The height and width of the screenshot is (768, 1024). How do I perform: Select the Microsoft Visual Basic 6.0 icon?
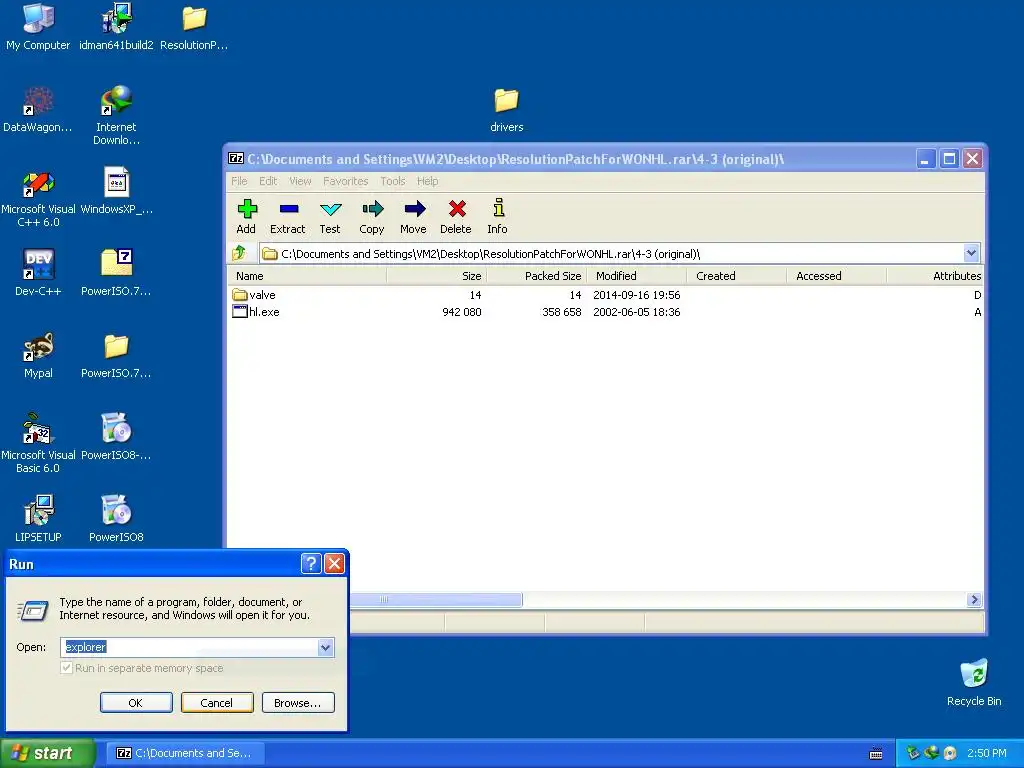pyautogui.click(x=38, y=443)
